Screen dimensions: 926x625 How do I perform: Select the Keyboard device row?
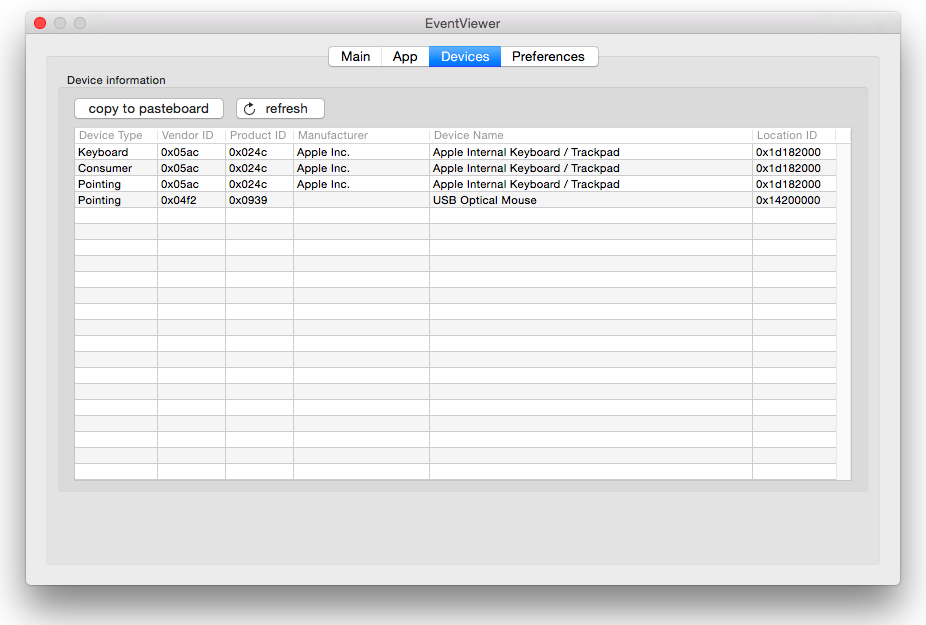coord(455,152)
